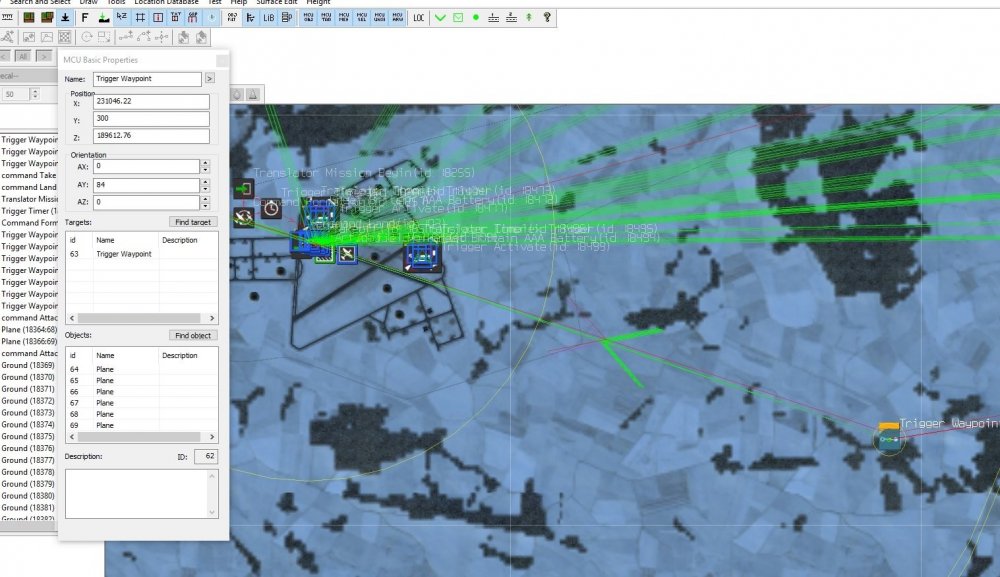1000x577 pixels.
Task: Select the crossed airfield icon on map
Action: coord(347,254)
